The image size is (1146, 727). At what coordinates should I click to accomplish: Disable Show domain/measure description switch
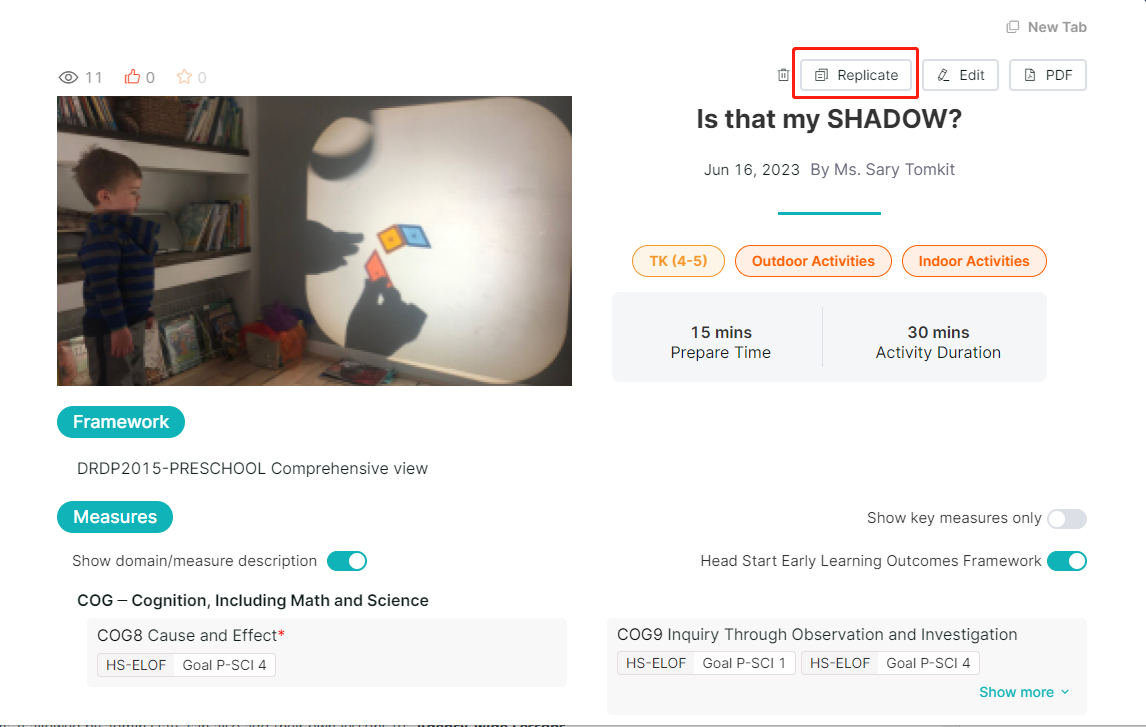346,561
